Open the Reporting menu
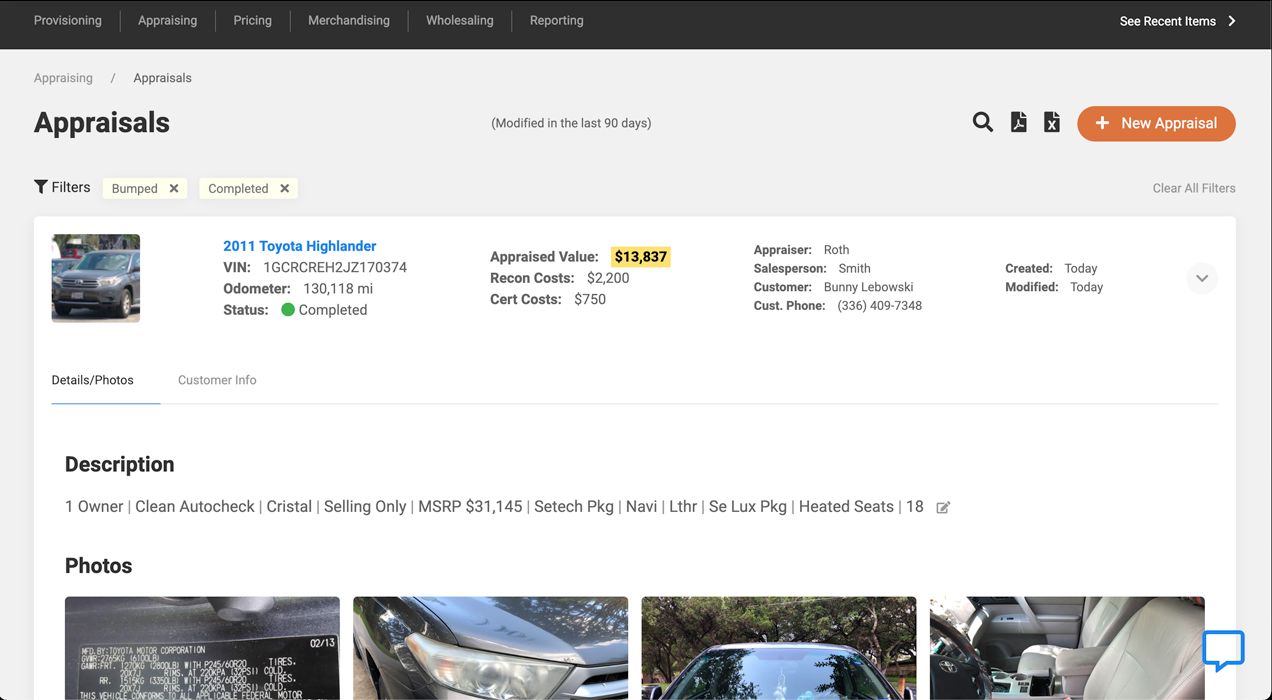 coord(557,21)
